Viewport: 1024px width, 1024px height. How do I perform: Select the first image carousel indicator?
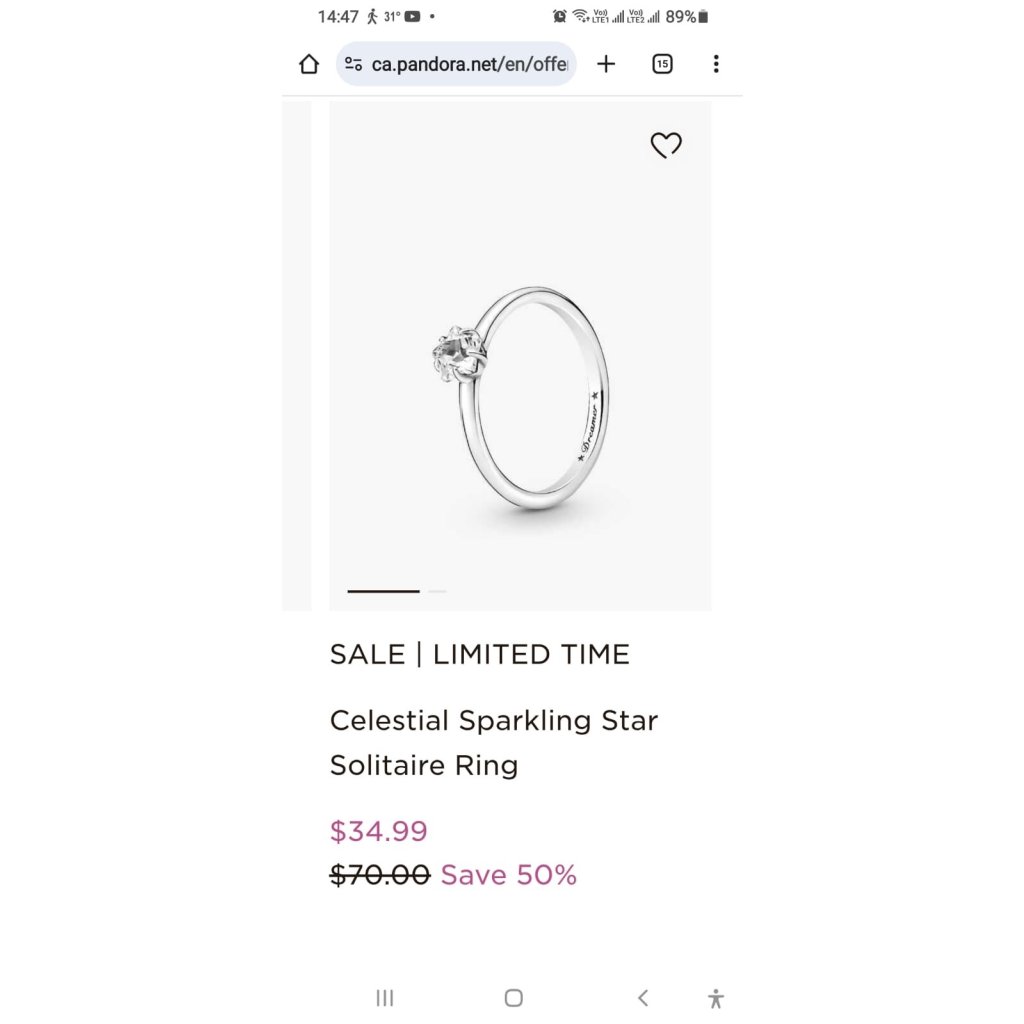click(x=383, y=591)
